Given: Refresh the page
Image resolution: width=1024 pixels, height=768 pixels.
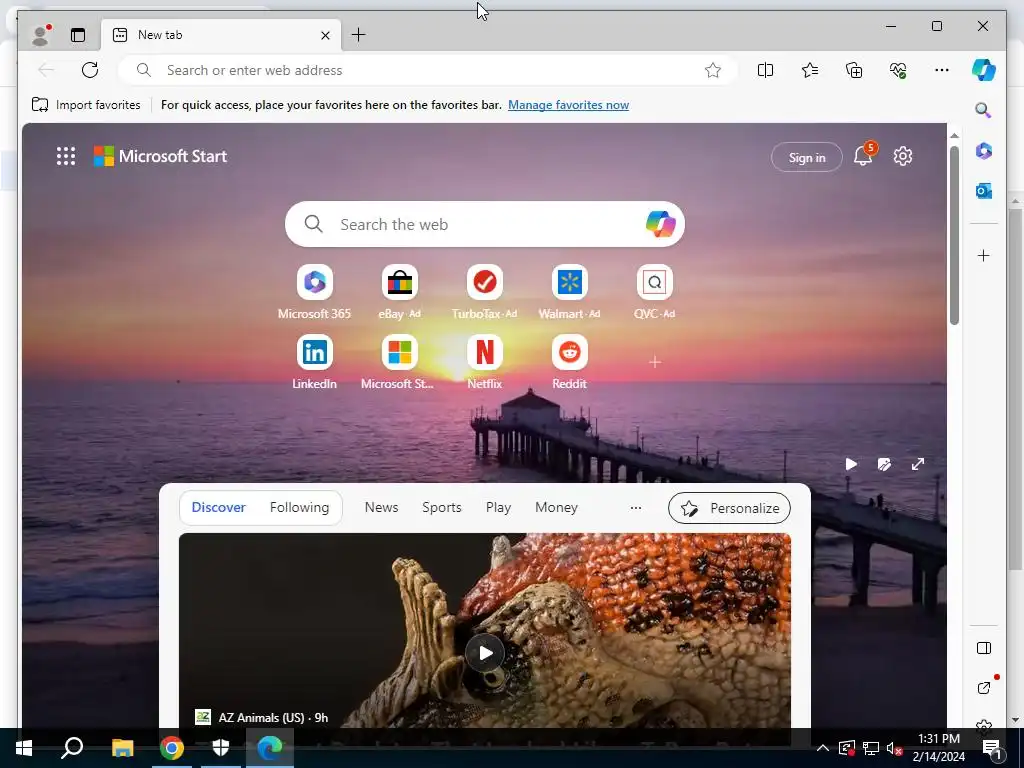Looking at the screenshot, I should (x=90, y=70).
